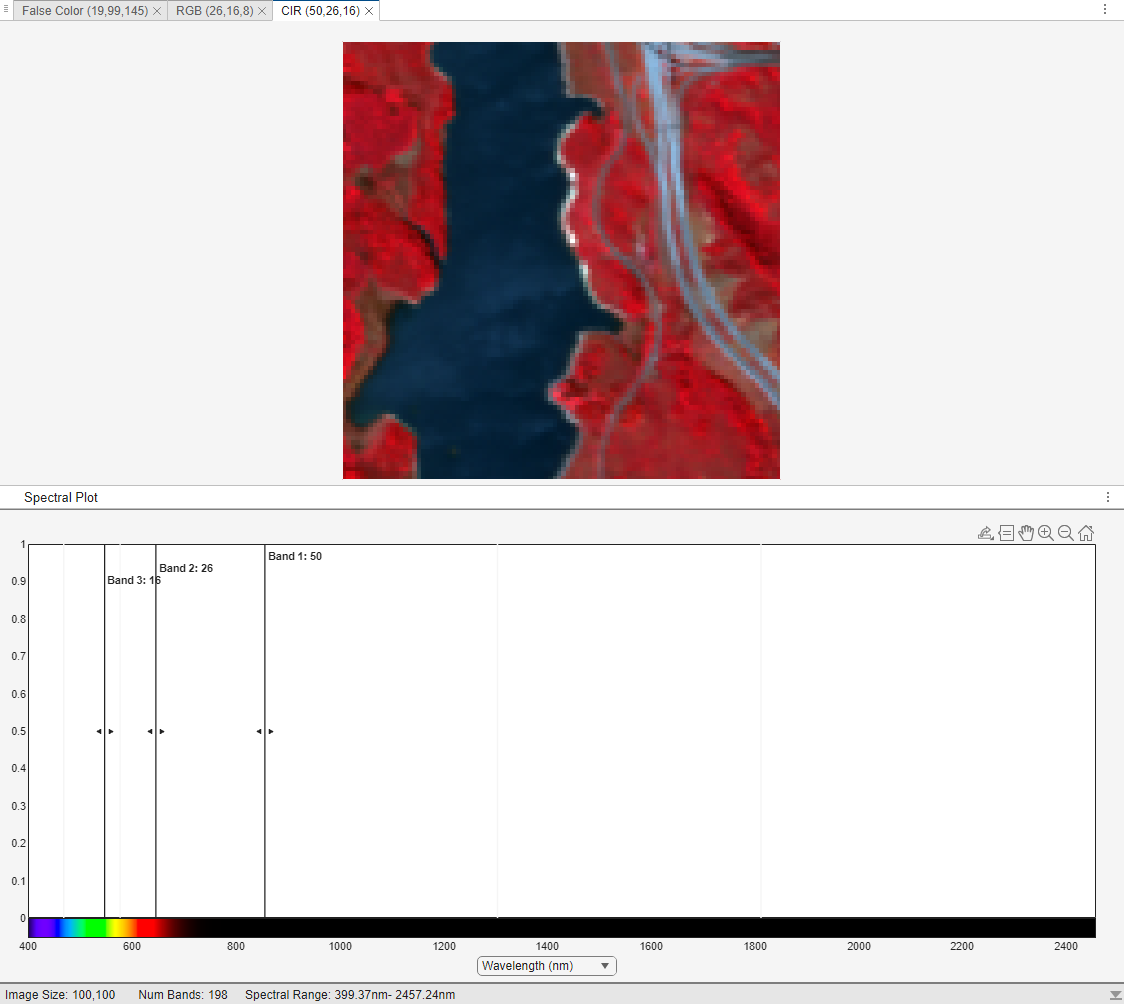Image resolution: width=1124 pixels, height=1004 pixels.
Task: Select the Zoom In tool on the spectral plot
Action: (x=1046, y=532)
